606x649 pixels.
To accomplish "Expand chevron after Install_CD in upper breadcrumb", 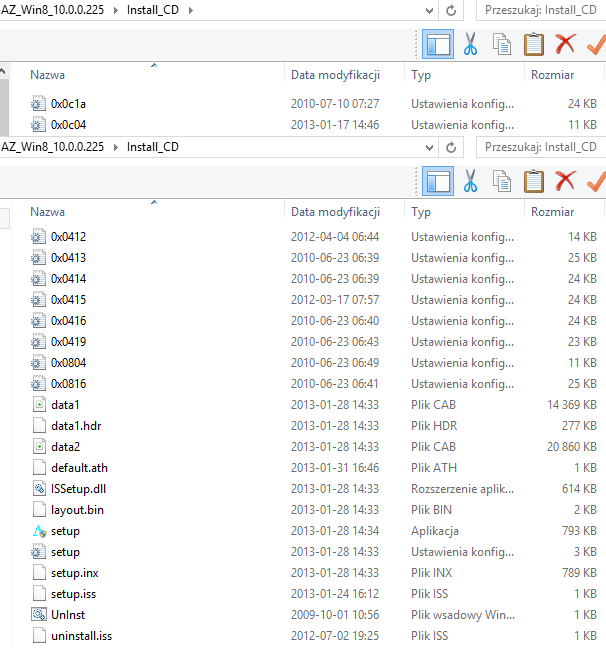I will pos(191,10).
